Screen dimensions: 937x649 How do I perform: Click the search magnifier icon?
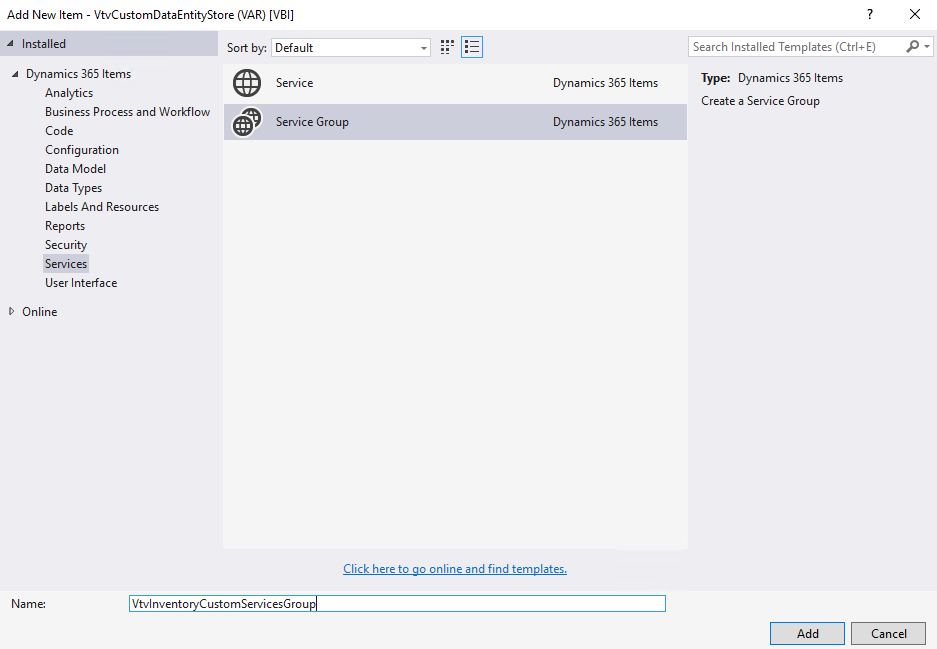point(912,47)
